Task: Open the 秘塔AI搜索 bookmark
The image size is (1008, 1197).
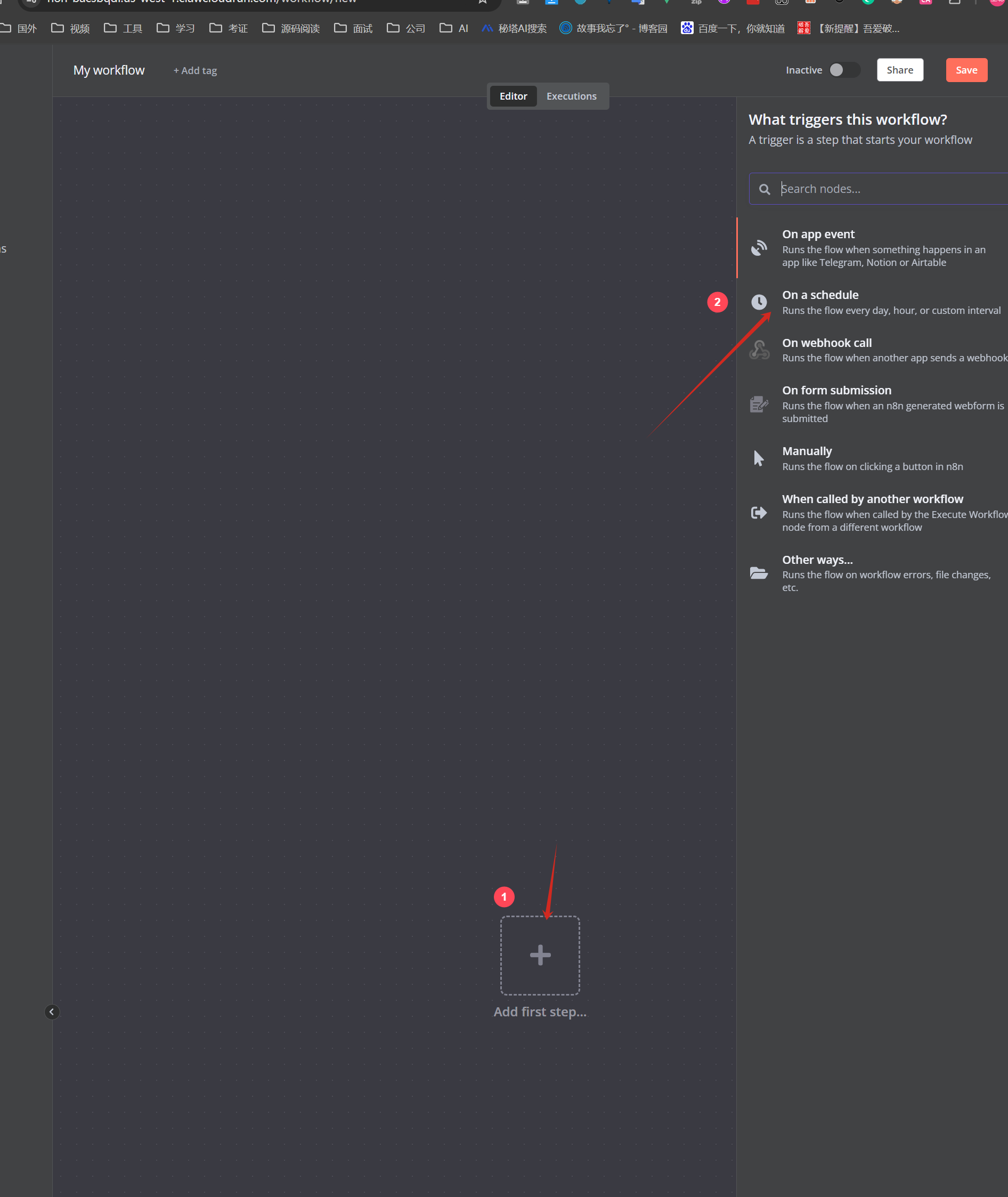Action: tap(514, 28)
